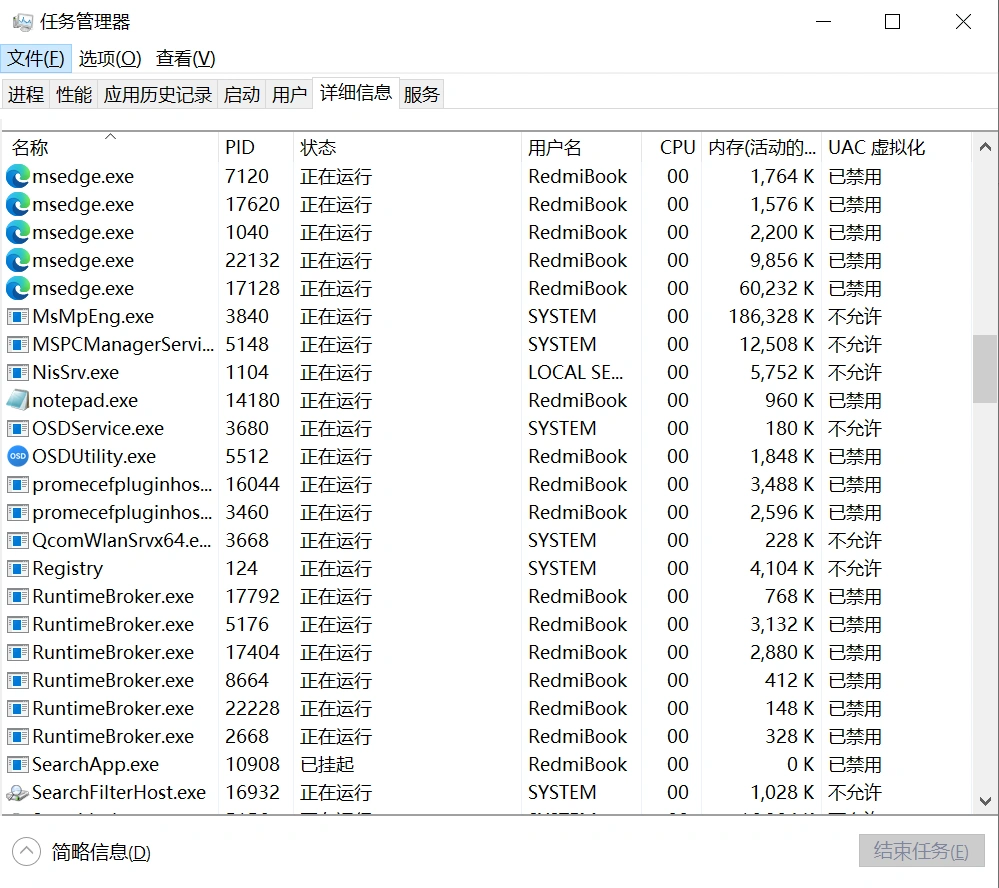The image size is (999, 888).
Task: Click the 简略信息 link text
Action: point(101,852)
